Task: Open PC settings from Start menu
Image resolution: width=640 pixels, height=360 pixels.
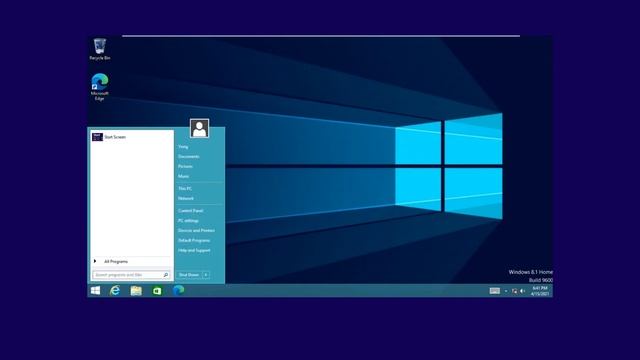Action: (x=188, y=220)
